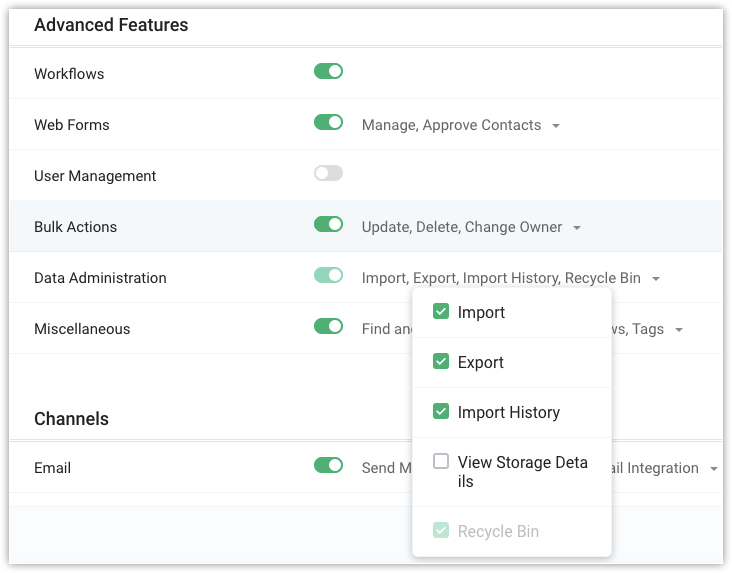Select the Import History menu entry label
This screenshot has height=573, width=732.
point(508,412)
